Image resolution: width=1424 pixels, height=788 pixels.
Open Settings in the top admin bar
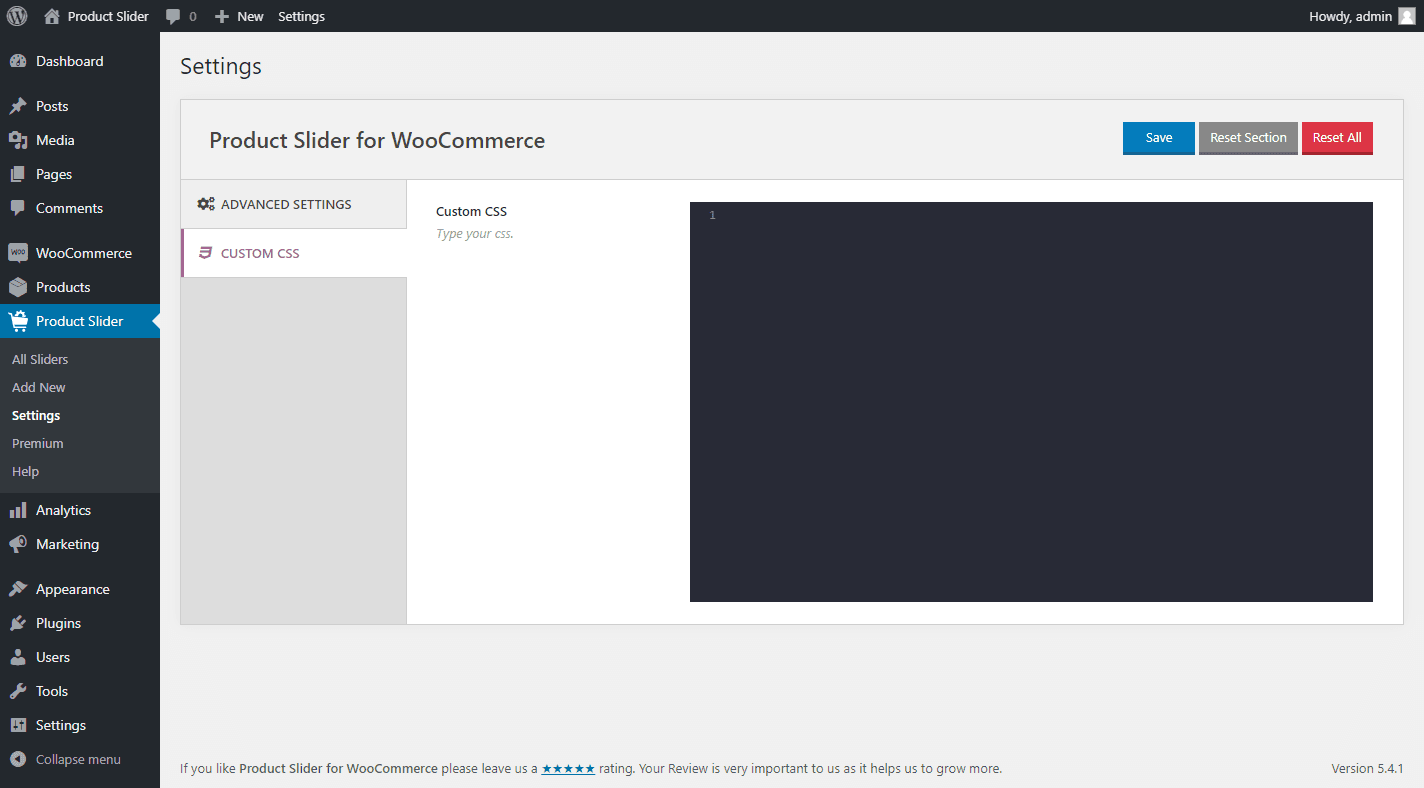coord(301,16)
